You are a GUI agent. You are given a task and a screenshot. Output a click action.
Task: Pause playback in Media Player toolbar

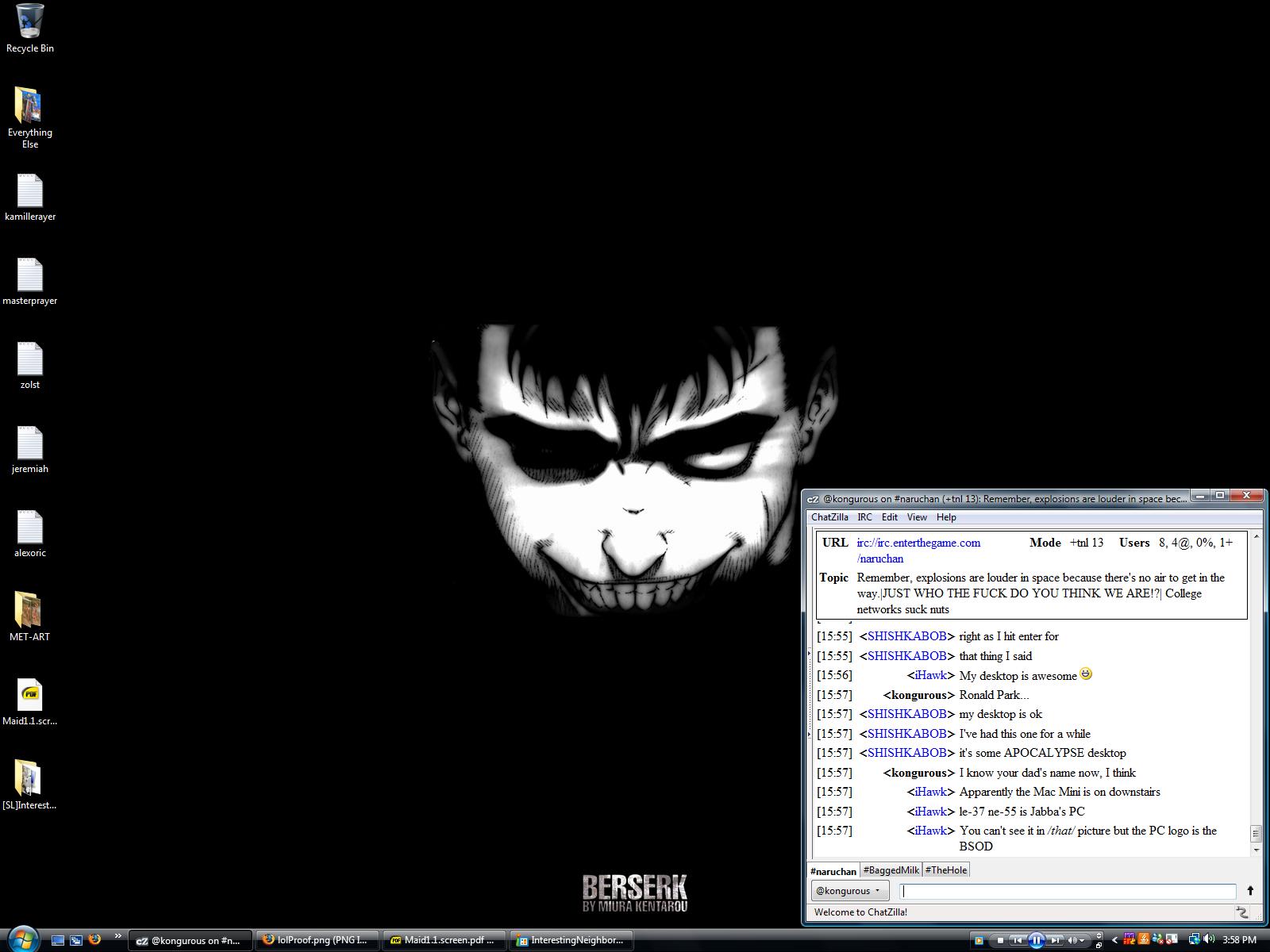coord(1036,941)
